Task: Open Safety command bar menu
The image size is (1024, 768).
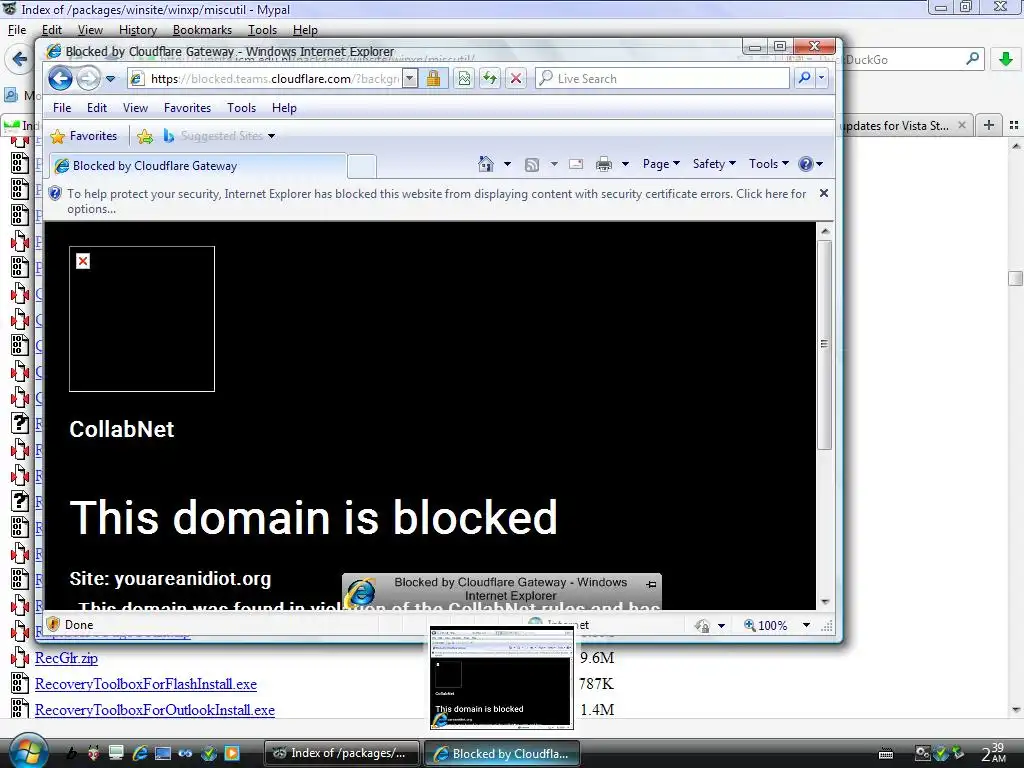Action: click(x=714, y=164)
